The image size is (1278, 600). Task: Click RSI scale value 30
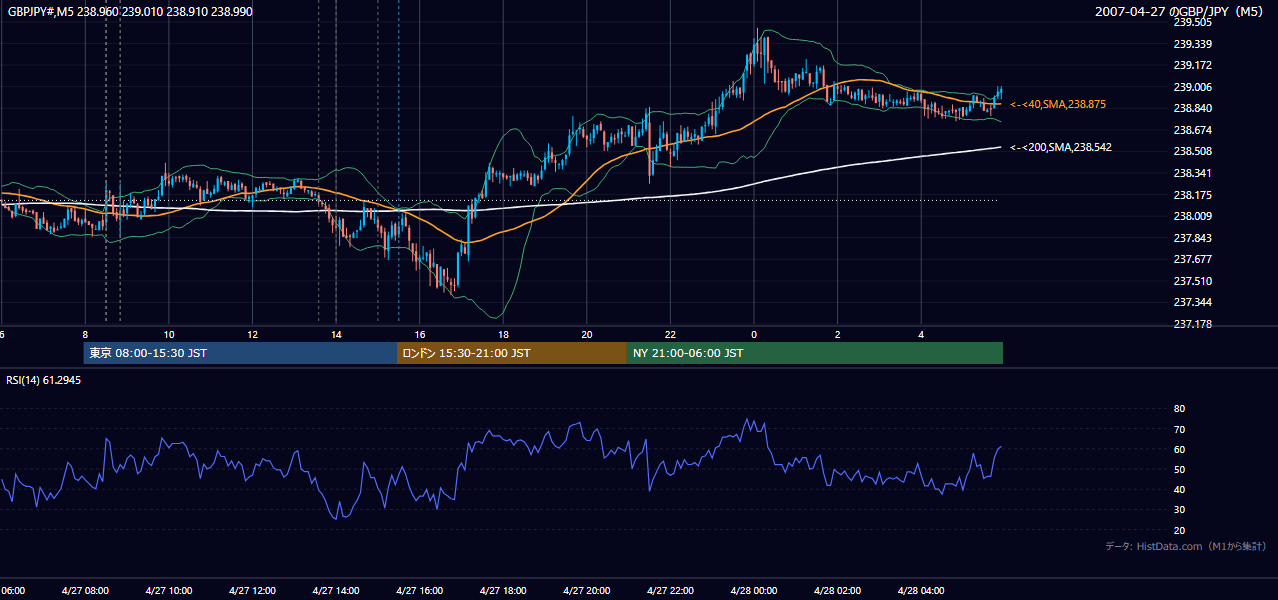click(1179, 510)
